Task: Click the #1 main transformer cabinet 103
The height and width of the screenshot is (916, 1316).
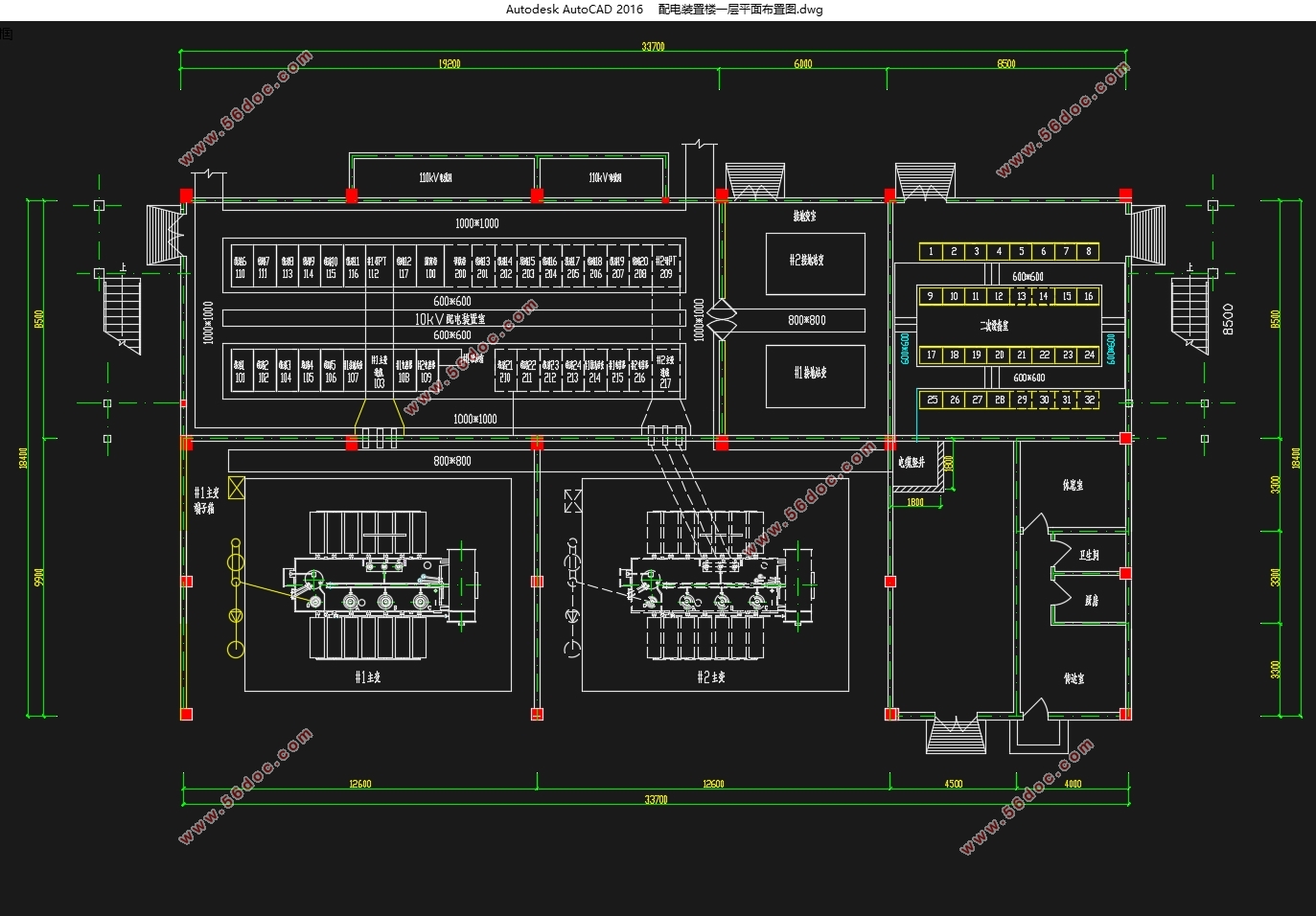Action: coord(380,371)
